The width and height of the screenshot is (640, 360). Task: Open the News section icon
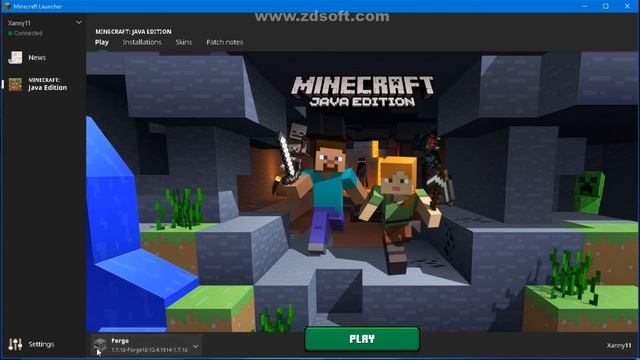[x=15, y=58]
